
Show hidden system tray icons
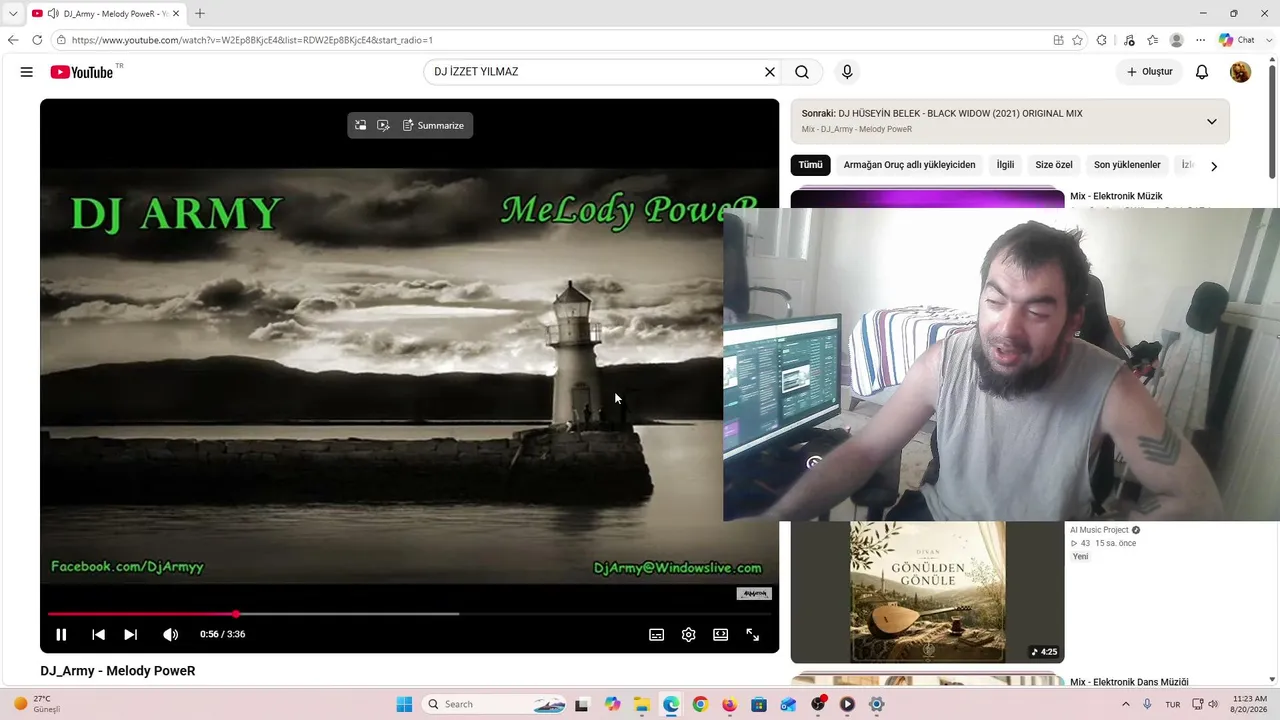point(1126,704)
